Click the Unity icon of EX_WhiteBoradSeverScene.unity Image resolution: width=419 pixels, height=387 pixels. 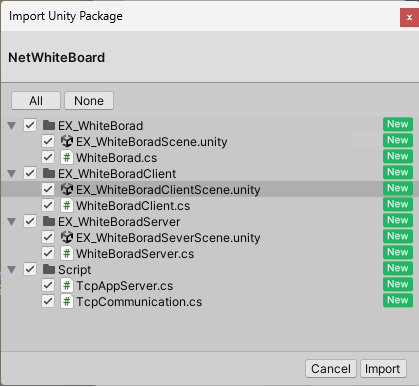(x=67, y=237)
